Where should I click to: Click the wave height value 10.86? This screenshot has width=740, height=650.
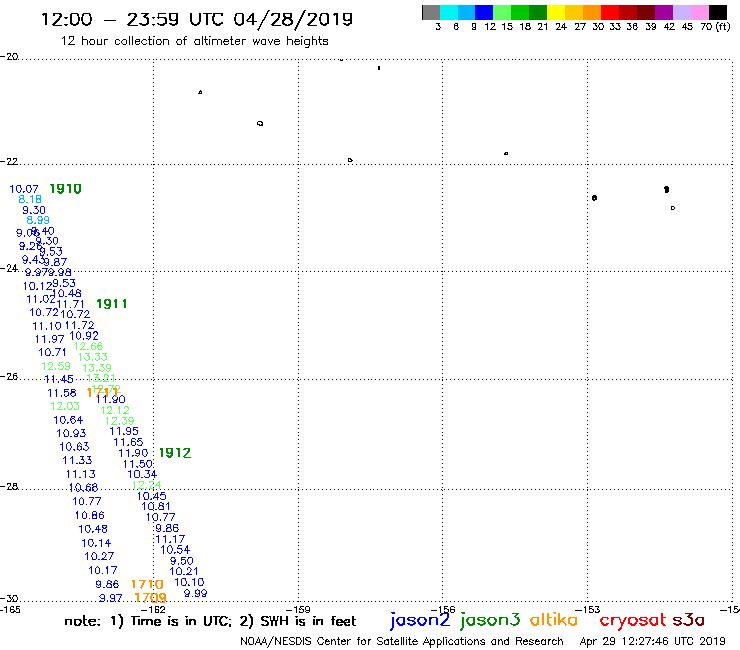pos(90,515)
